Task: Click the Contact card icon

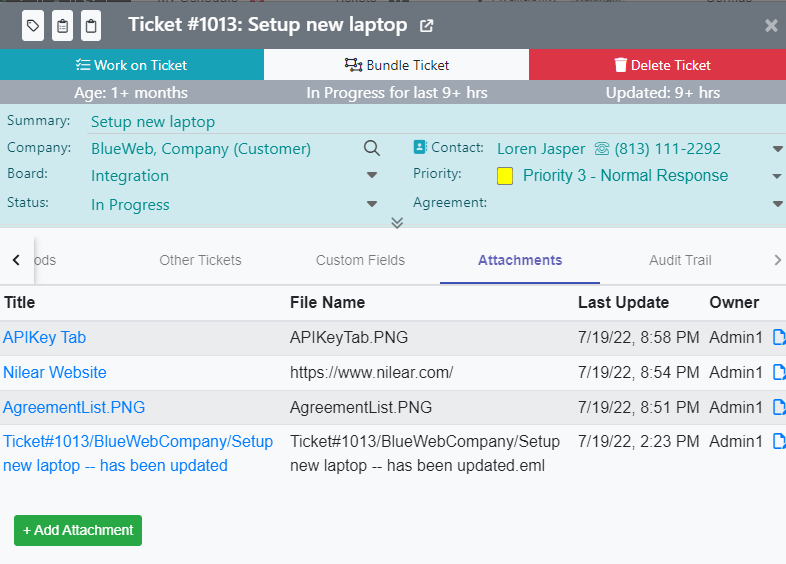Action: tap(420, 147)
